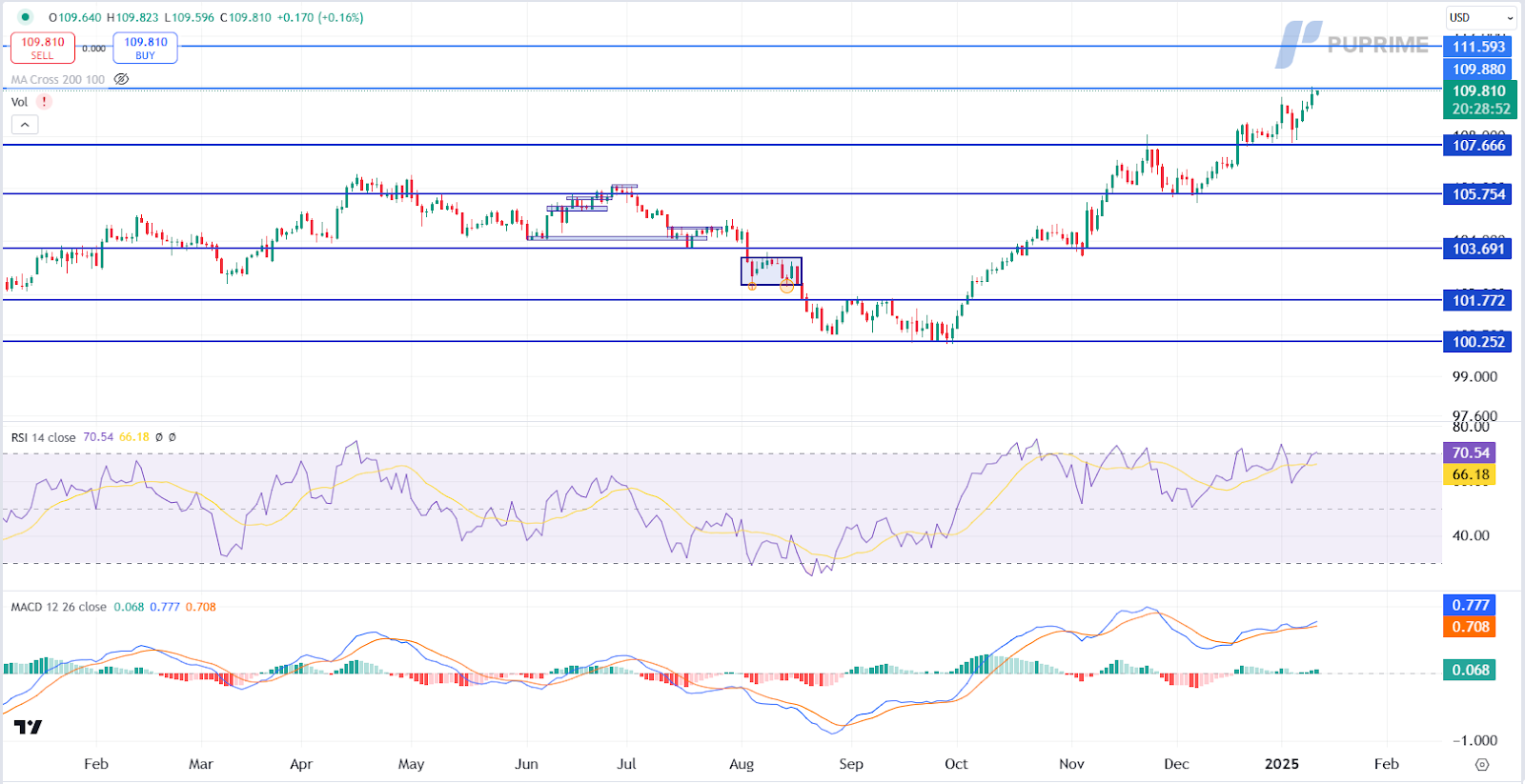
Task: Click the -1.000 MACD scale value
Action: pos(1474,740)
